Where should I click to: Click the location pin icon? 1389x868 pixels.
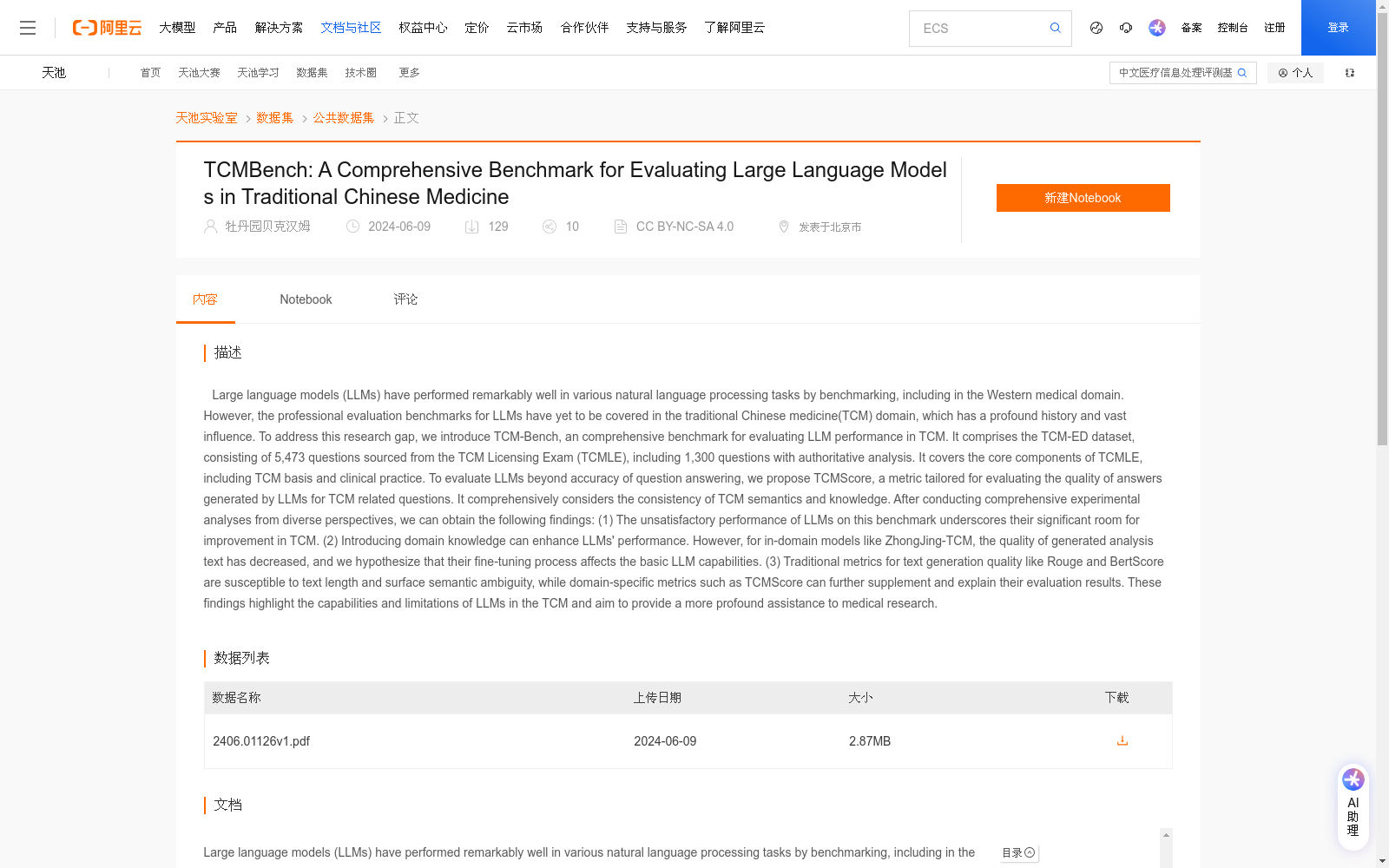783,227
